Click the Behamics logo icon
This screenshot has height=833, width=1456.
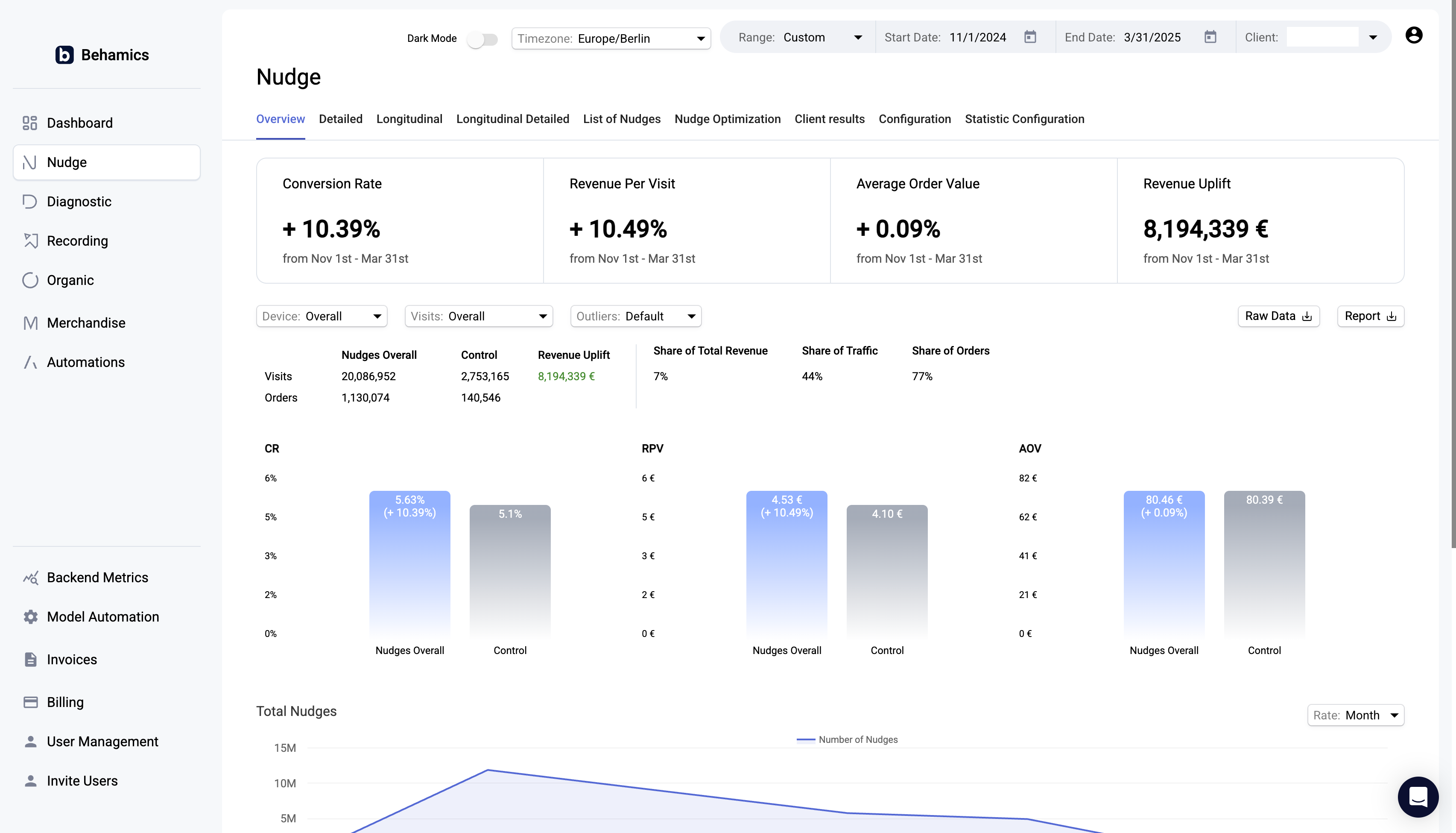pyautogui.click(x=64, y=55)
